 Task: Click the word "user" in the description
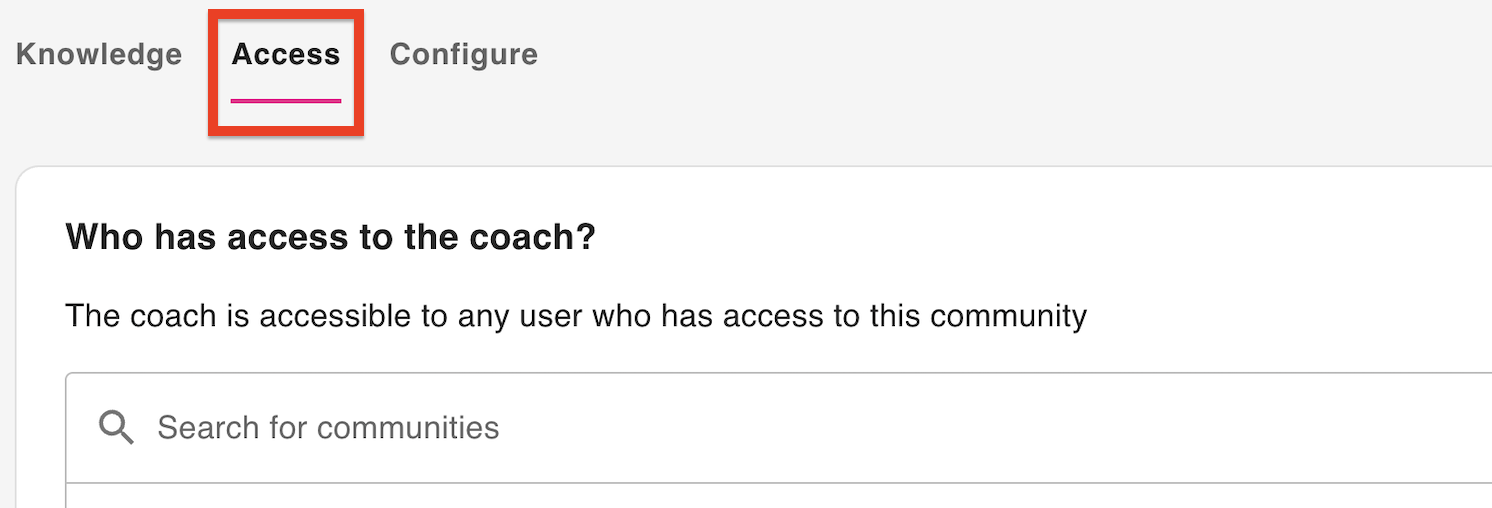[550, 317]
